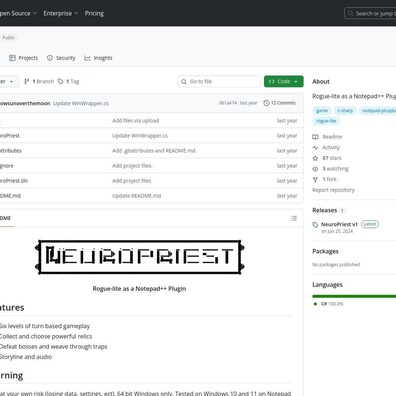Open the Projects tab

[x=23, y=58]
